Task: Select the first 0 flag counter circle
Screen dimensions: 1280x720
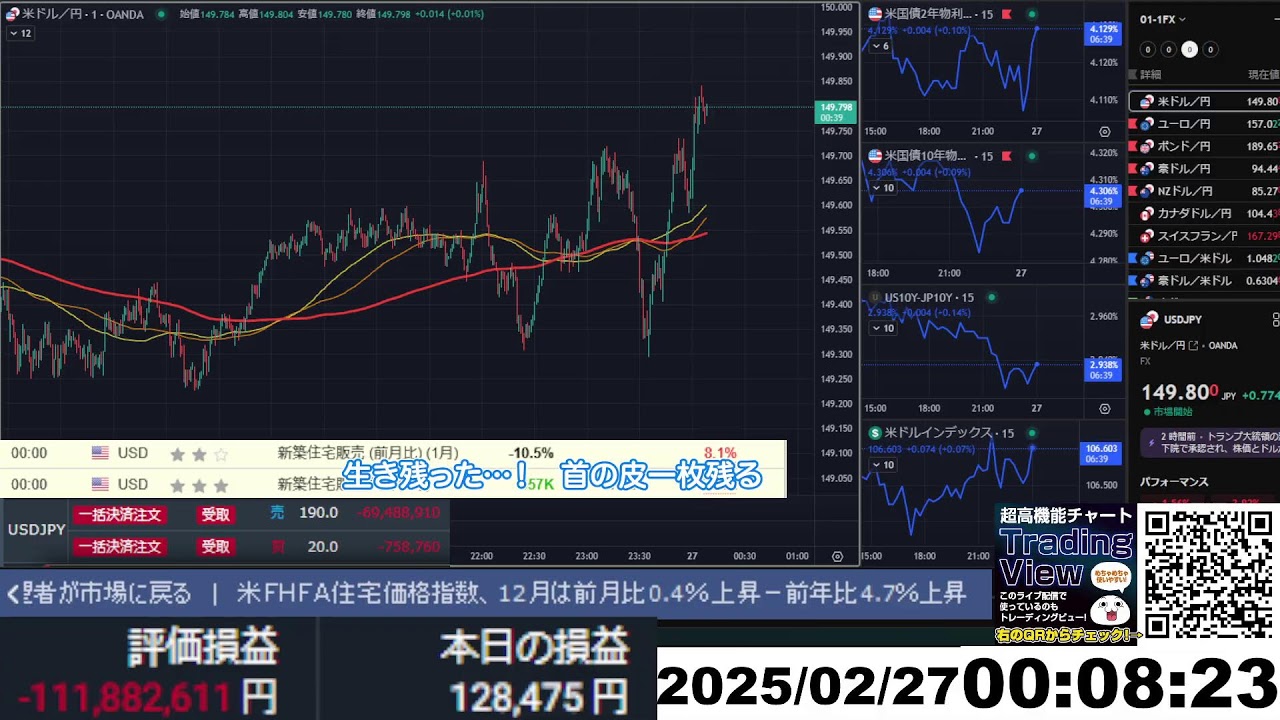Action: pos(1147,49)
